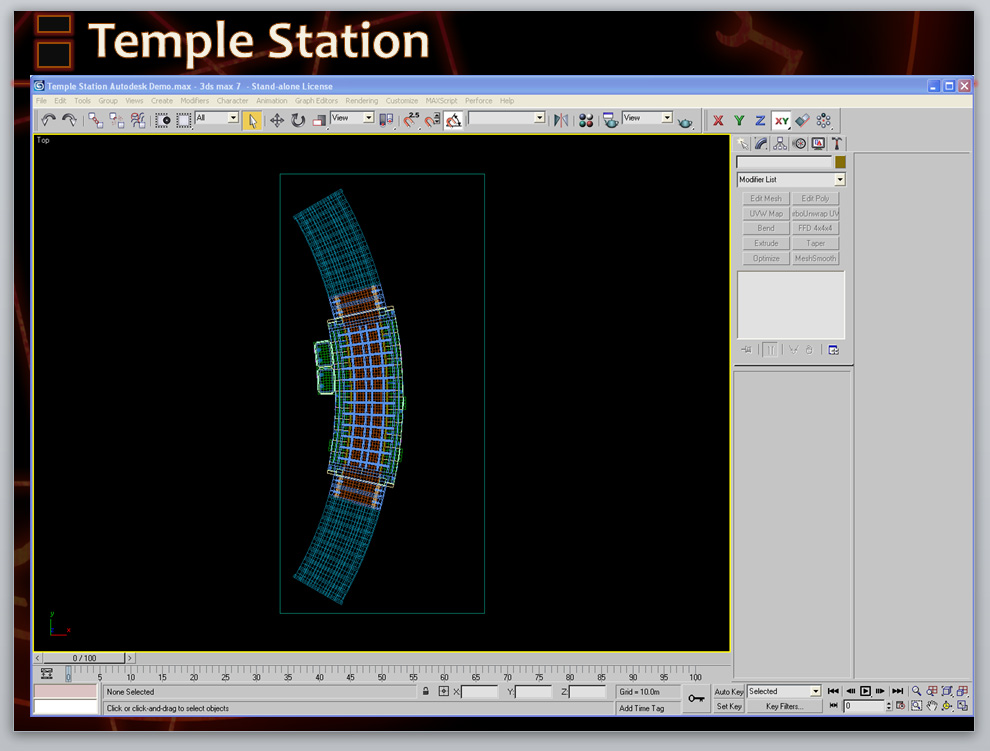Select the Select and Move tool
This screenshot has width=990, height=751.
pos(277,120)
